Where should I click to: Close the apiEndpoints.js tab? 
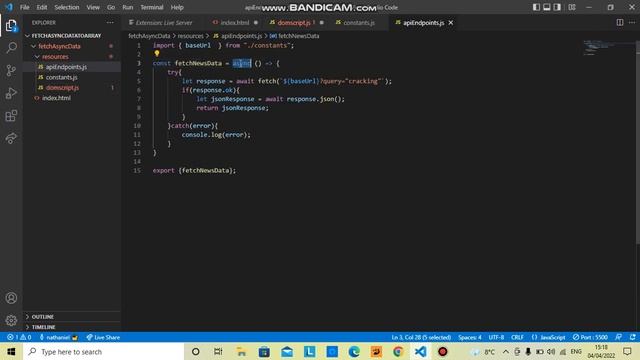point(451,23)
